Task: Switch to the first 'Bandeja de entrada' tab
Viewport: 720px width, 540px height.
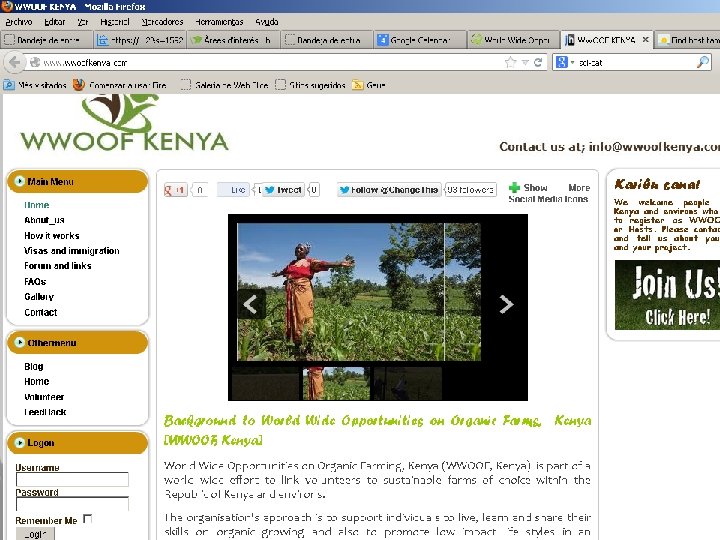Action: coord(47,40)
